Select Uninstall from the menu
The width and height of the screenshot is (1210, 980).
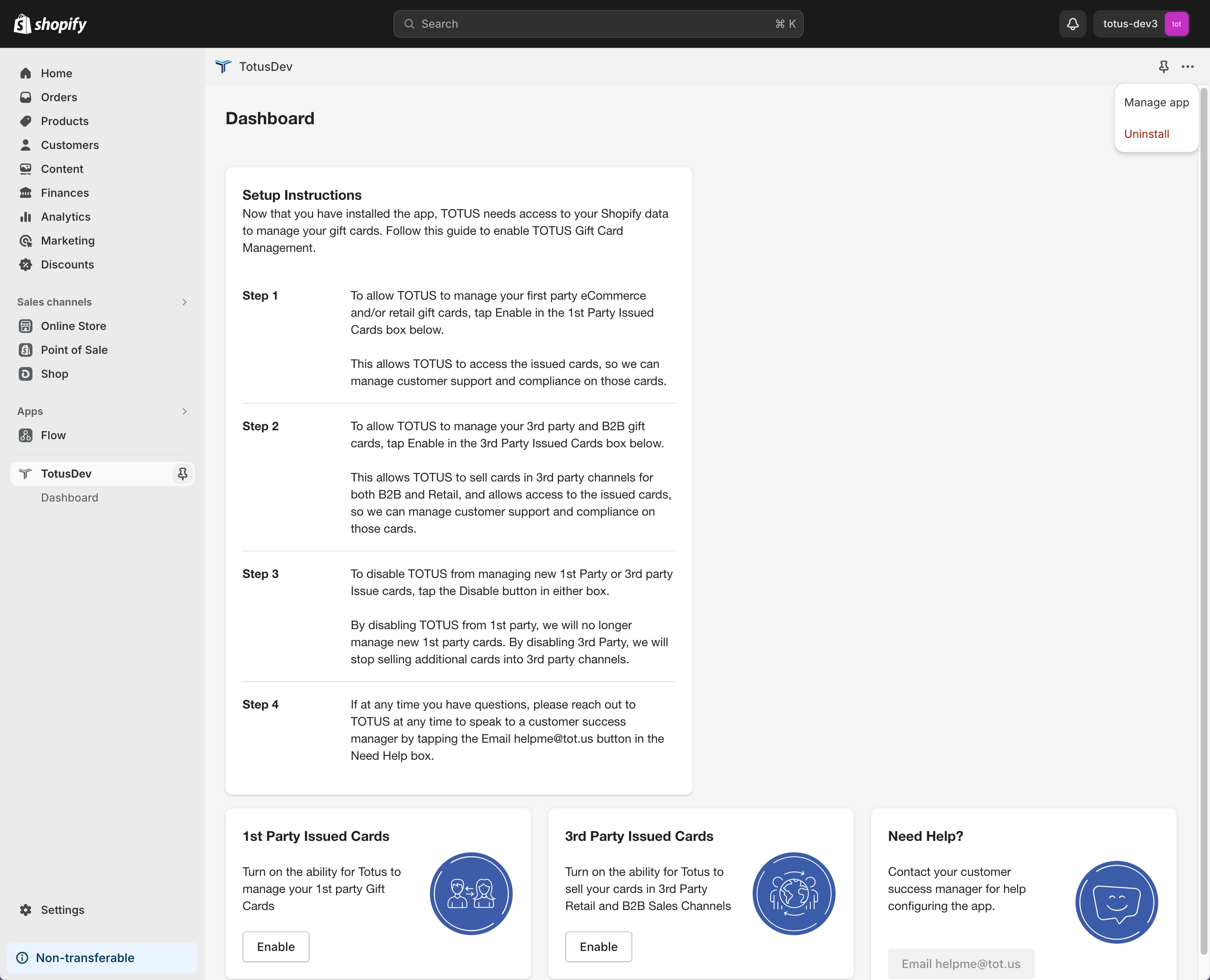1146,134
